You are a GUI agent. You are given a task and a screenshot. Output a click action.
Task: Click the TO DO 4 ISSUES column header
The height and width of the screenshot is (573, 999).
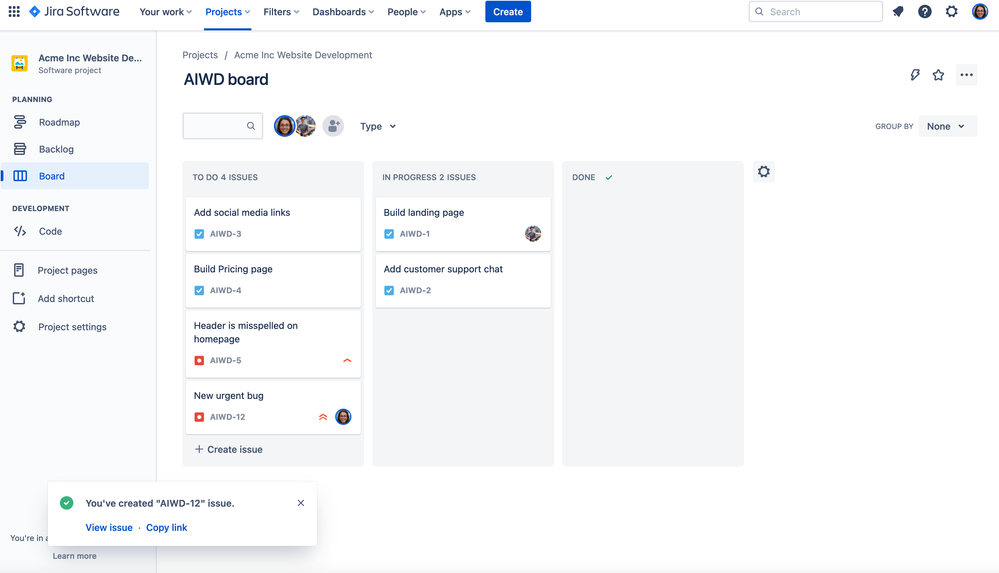coord(225,177)
